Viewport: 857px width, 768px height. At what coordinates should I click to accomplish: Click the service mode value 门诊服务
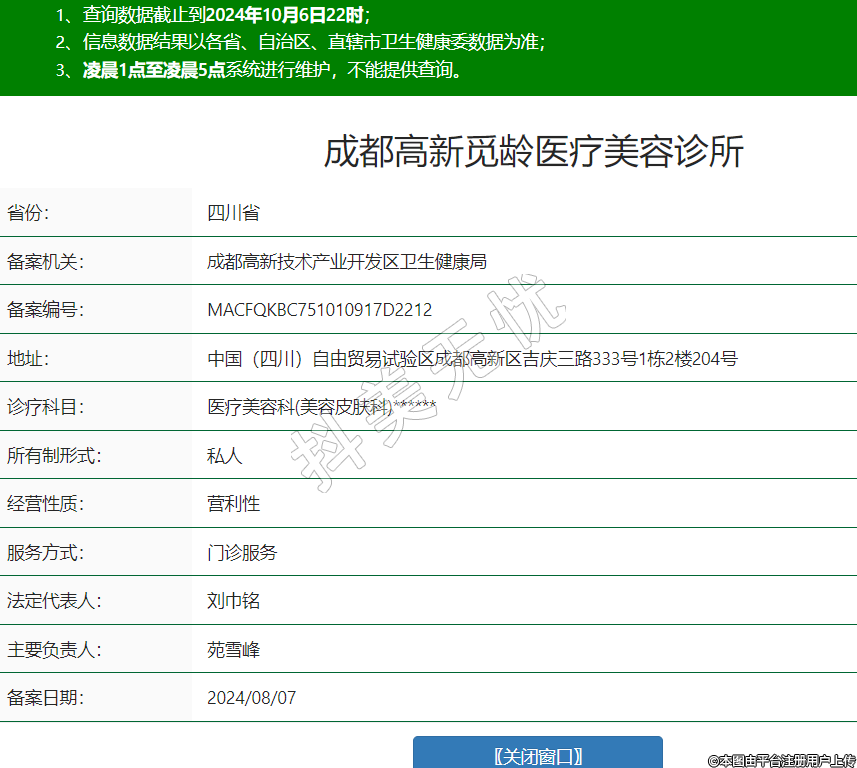[x=242, y=552]
